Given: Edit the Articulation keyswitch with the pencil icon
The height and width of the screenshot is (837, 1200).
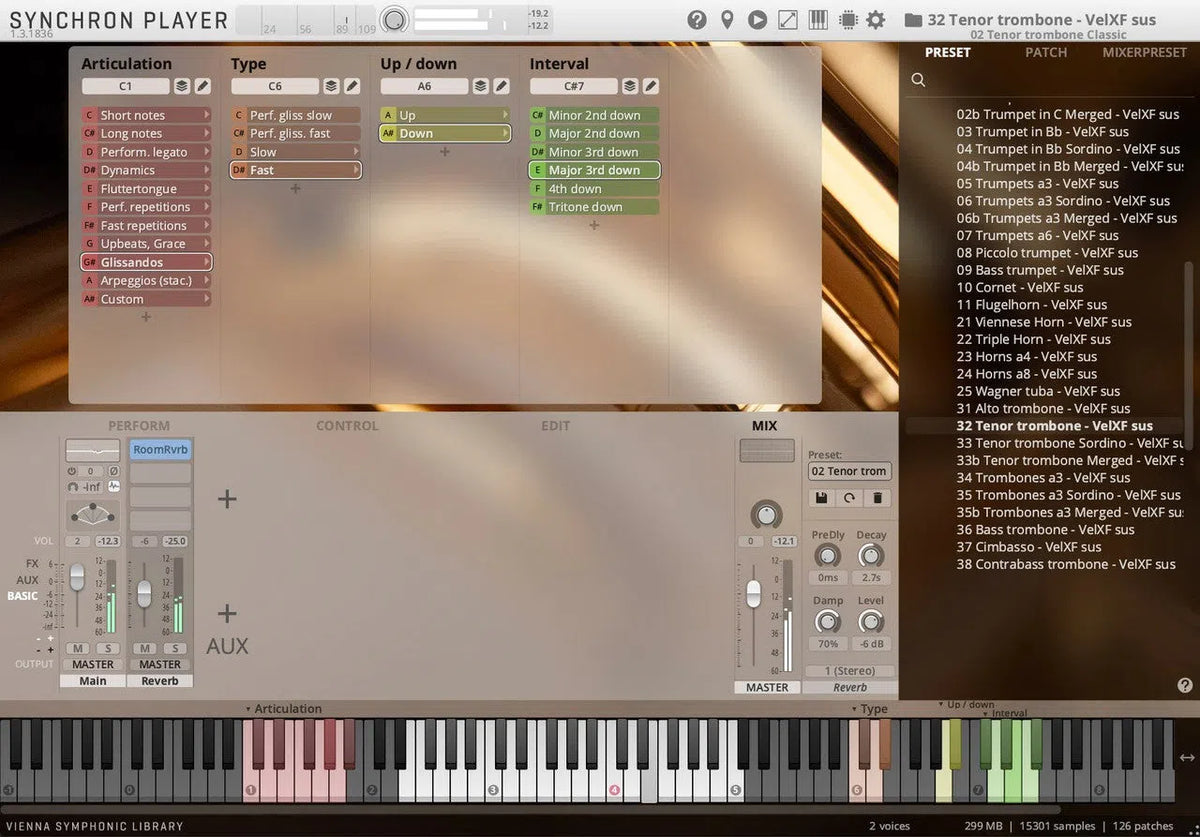Looking at the screenshot, I should (x=202, y=86).
